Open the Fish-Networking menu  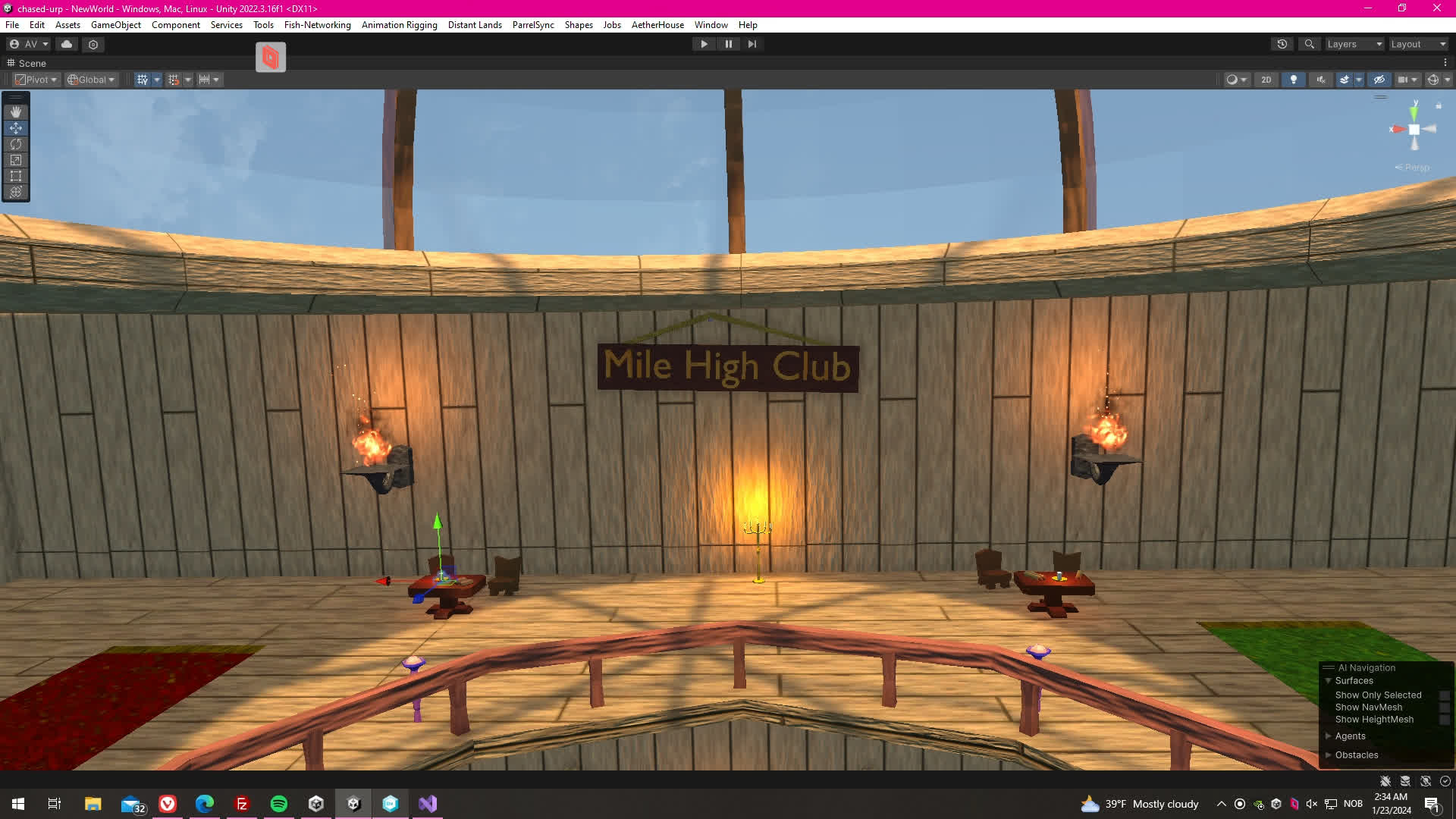317,25
